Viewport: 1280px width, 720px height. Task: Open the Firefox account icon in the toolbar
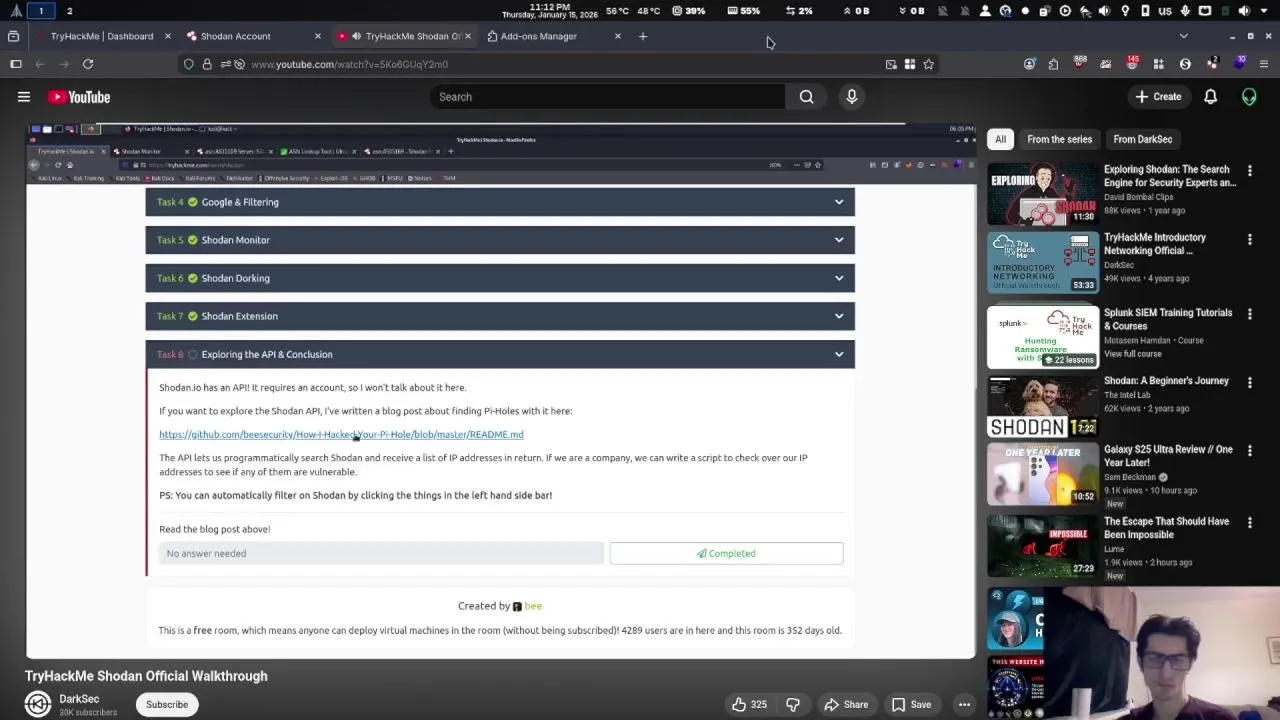1029,64
